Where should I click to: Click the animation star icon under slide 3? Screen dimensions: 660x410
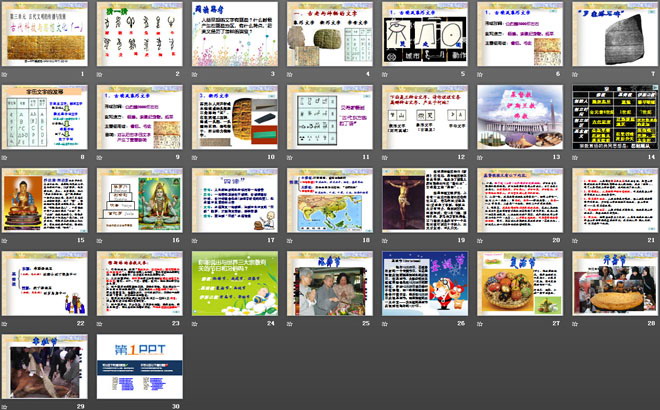[x=195, y=75]
